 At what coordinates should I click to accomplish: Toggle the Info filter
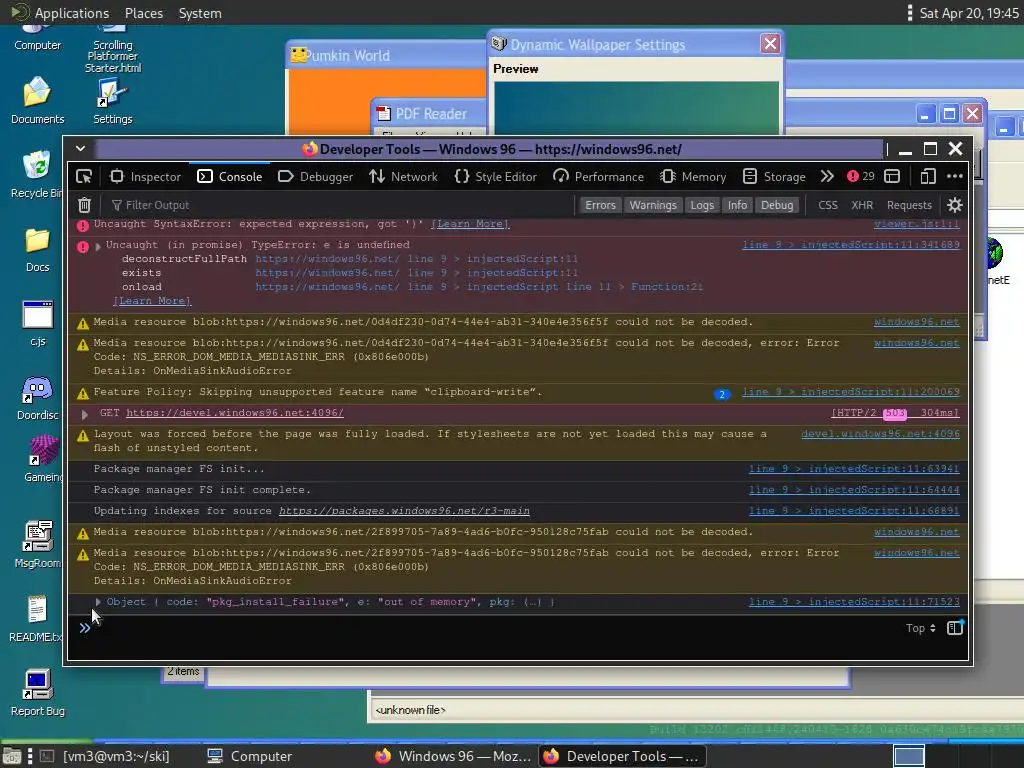[737, 205]
